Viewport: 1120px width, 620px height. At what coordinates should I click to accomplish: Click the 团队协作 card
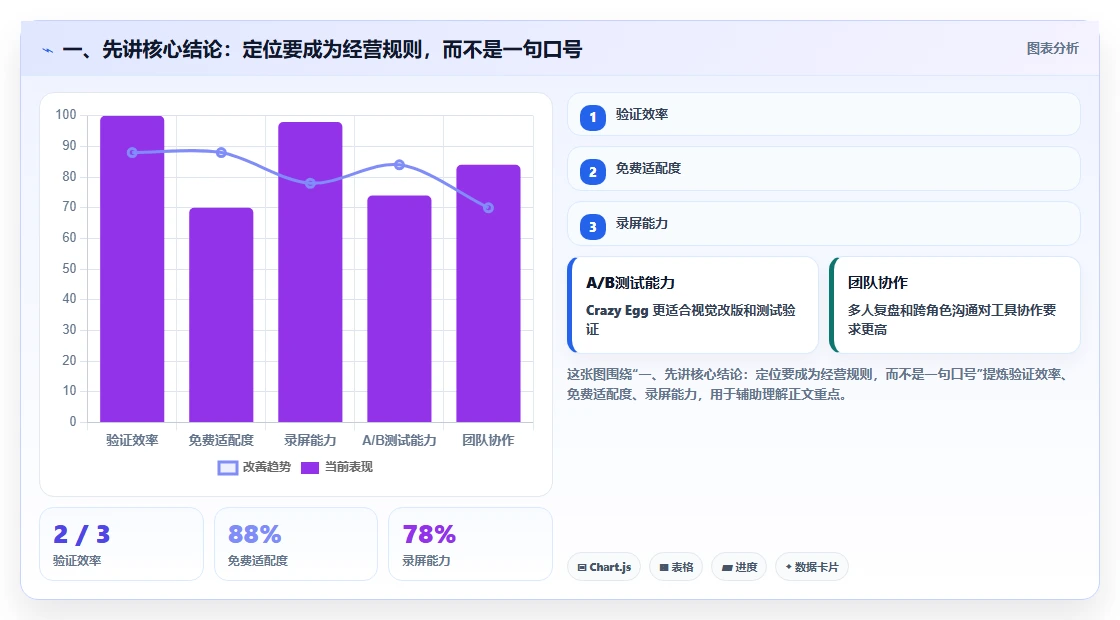coord(955,305)
